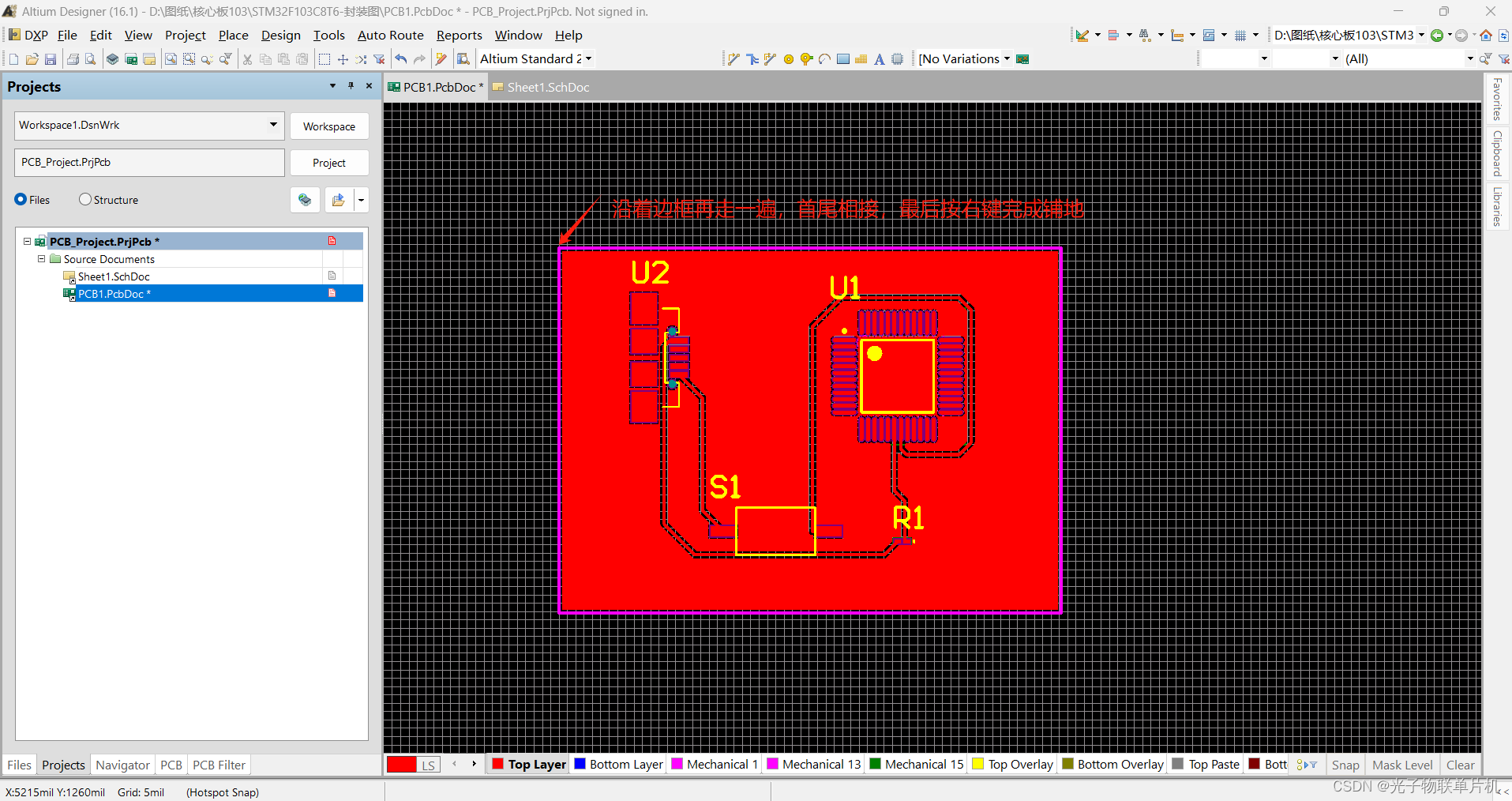The image size is (1512, 801).
Task: Close the Projects panel
Action: coord(369,86)
